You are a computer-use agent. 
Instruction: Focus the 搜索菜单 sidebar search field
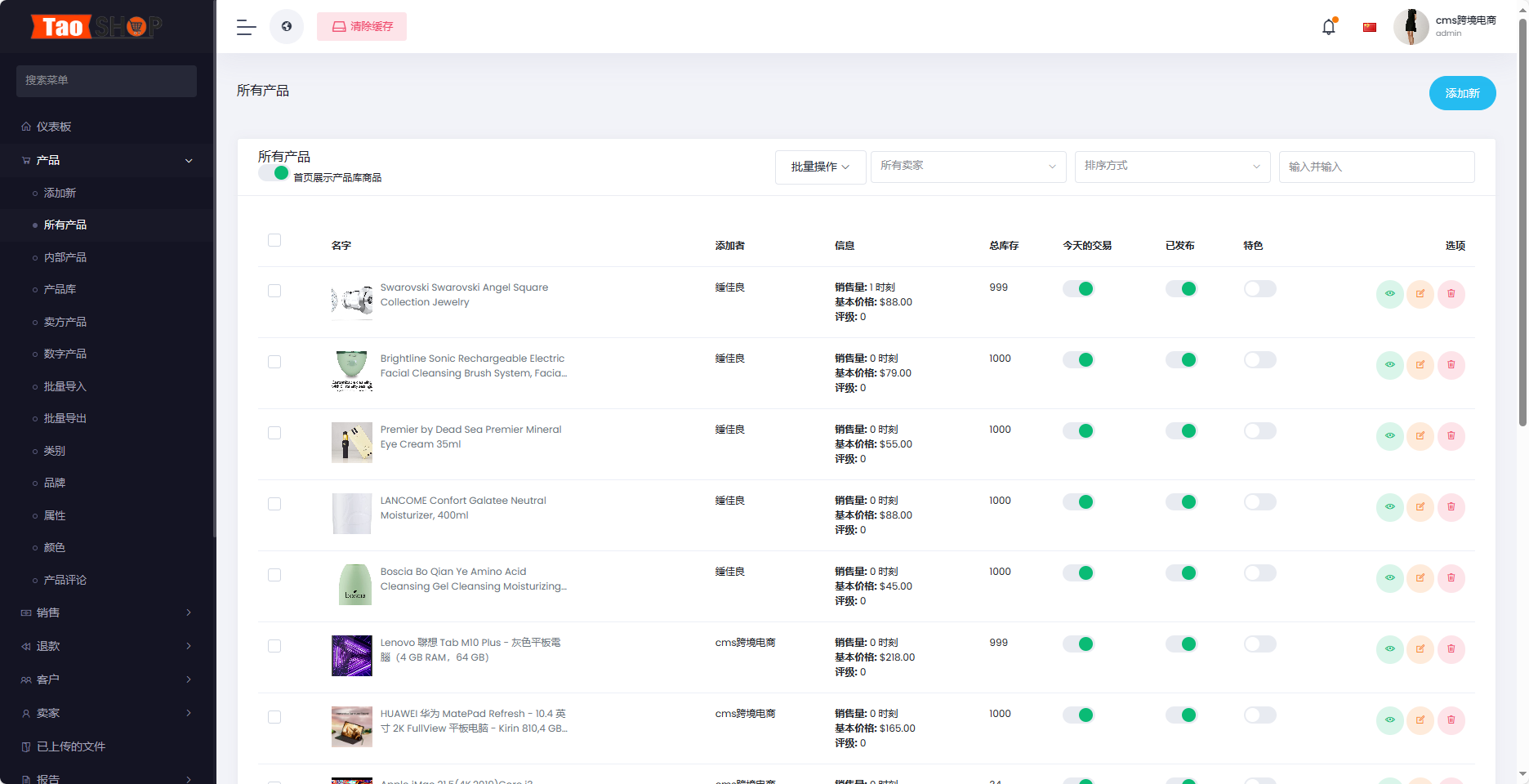[106, 81]
